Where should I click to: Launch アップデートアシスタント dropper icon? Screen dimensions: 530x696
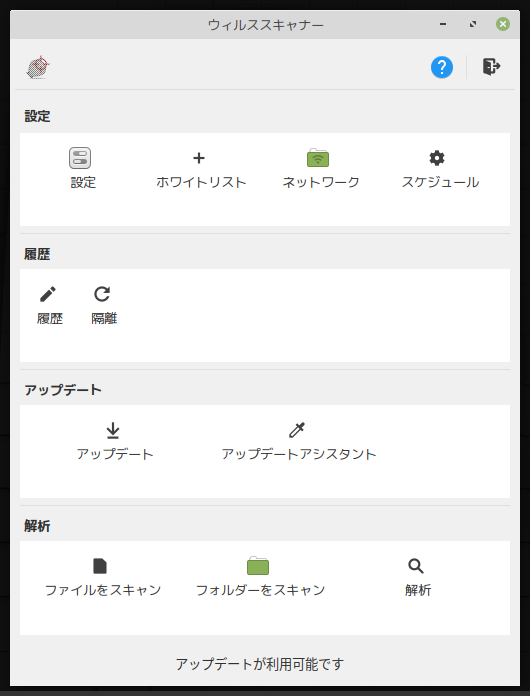(x=297, y=430)
